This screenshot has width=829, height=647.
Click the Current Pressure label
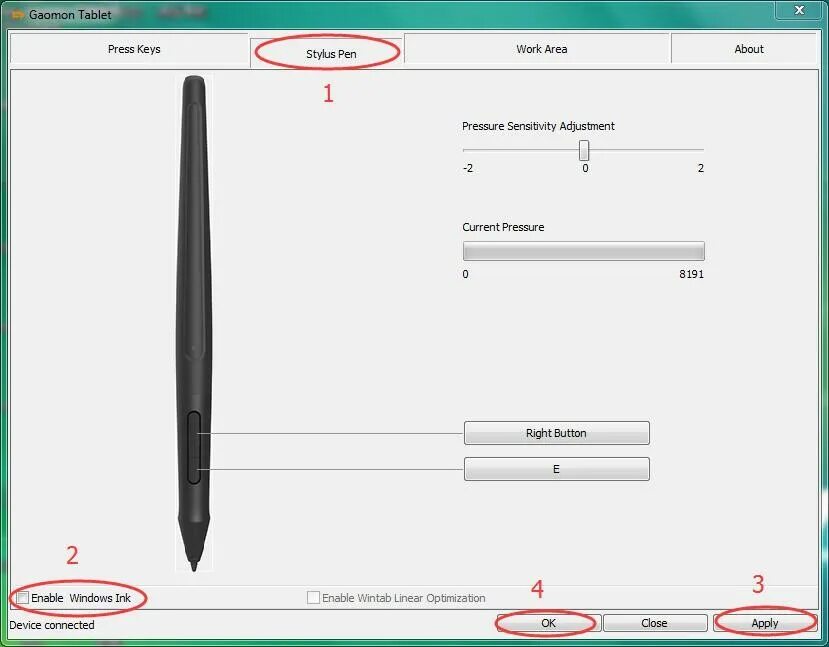[503, 227]
